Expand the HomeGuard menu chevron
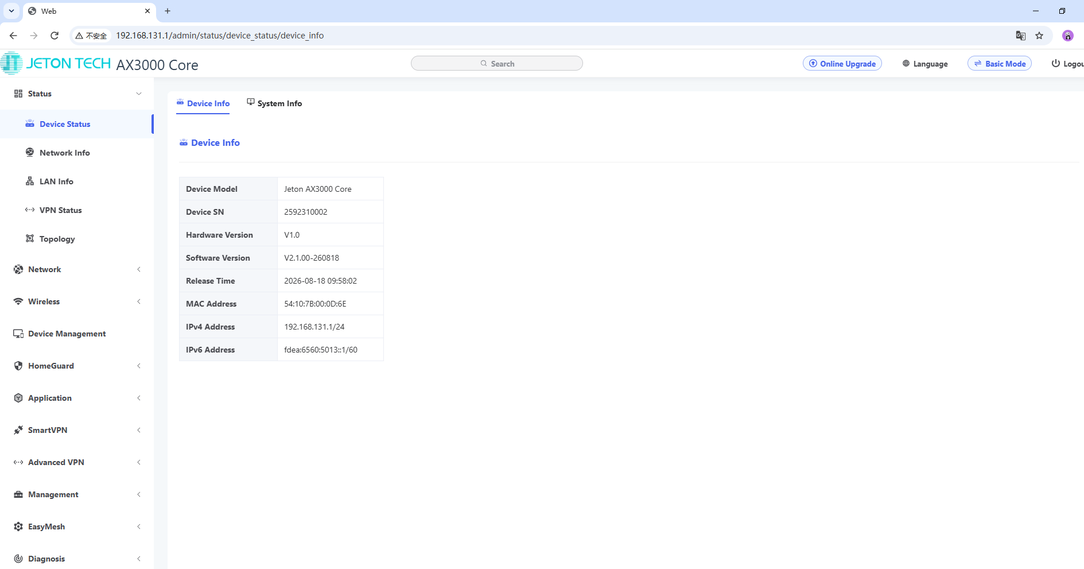 tap(138, 366)
